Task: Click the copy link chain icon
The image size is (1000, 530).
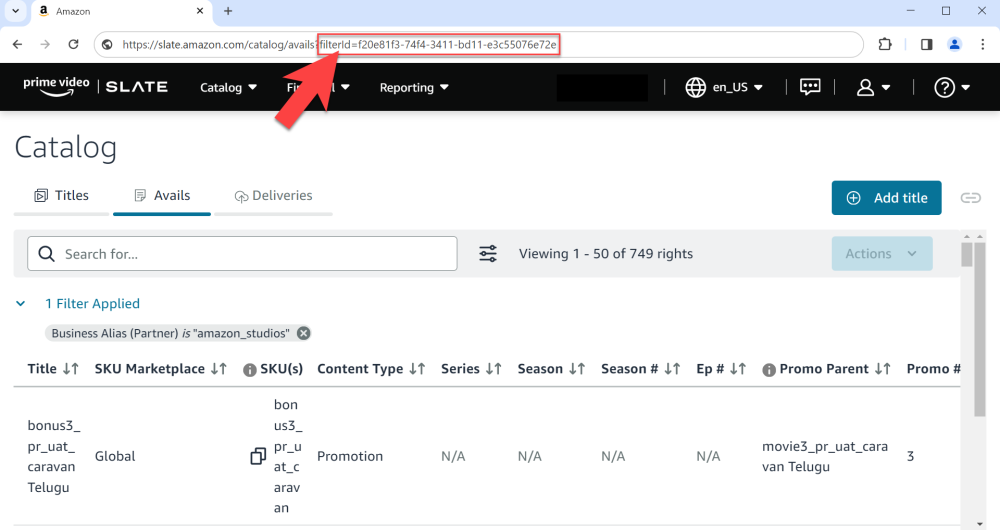Action: point(970,198)
